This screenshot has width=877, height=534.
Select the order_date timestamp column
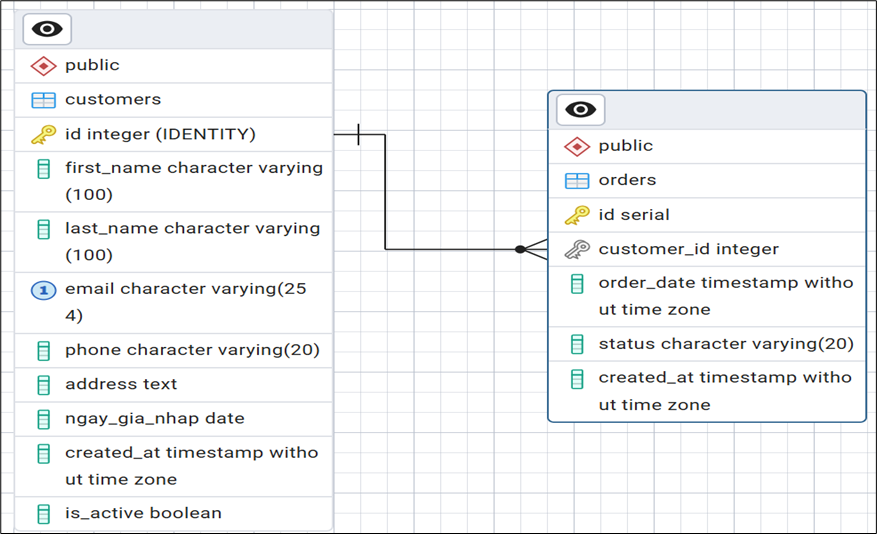(725, 296)
